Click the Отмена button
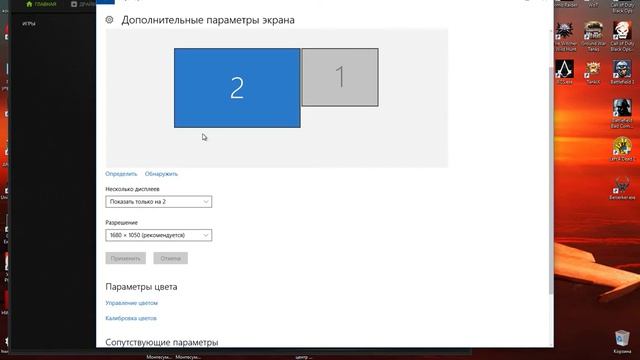 171,258
